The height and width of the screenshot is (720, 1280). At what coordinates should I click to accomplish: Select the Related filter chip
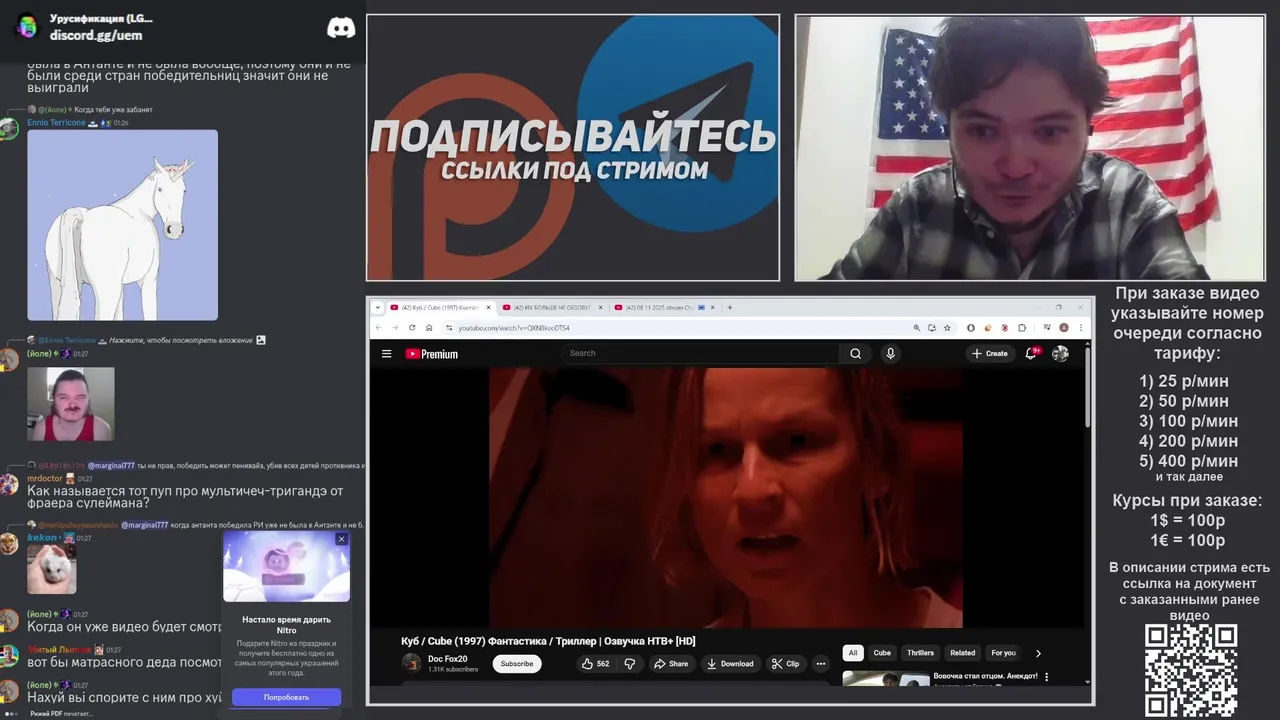963,653
